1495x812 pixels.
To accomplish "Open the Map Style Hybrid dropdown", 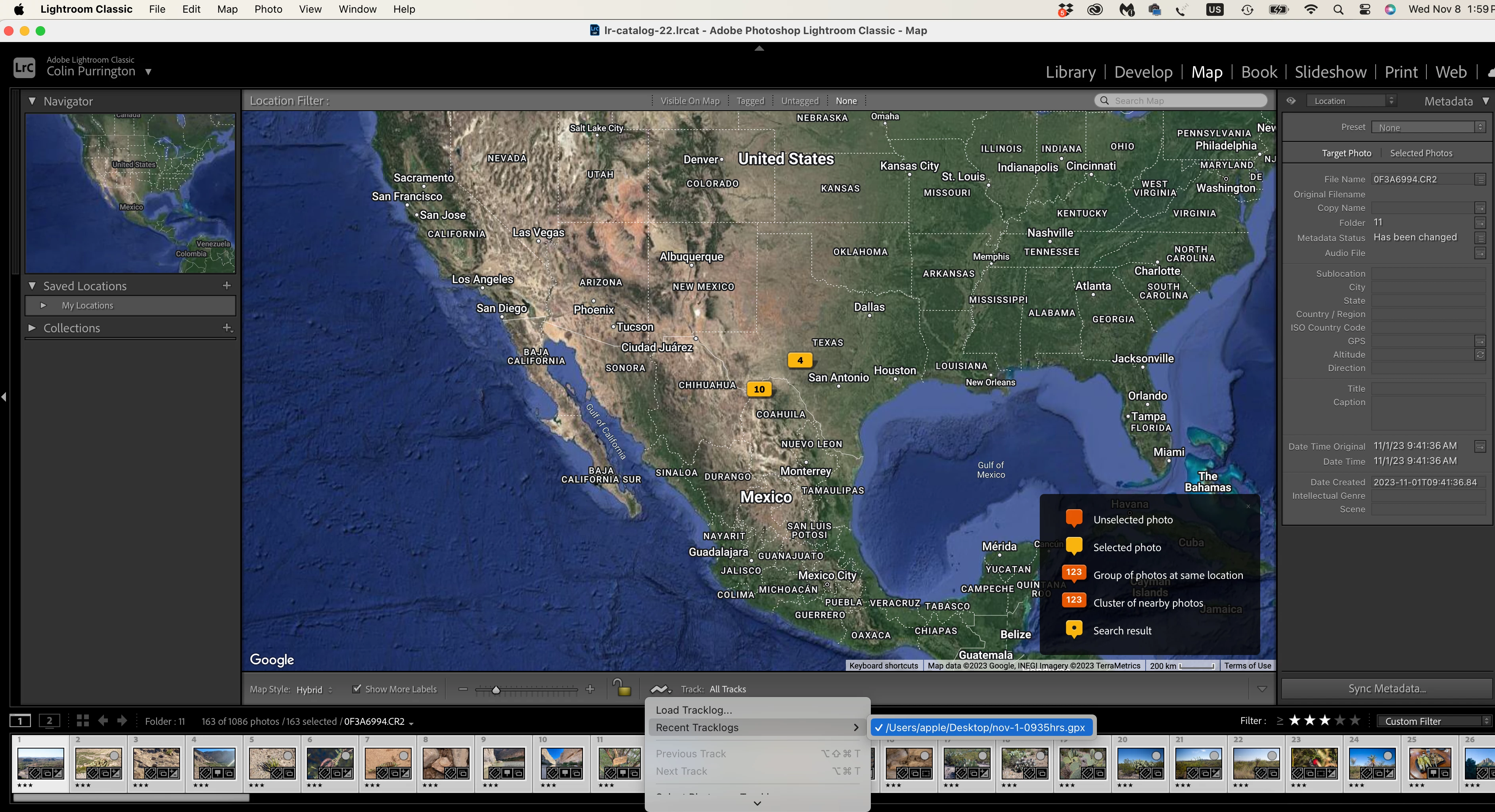I will (x=314, y=689).
